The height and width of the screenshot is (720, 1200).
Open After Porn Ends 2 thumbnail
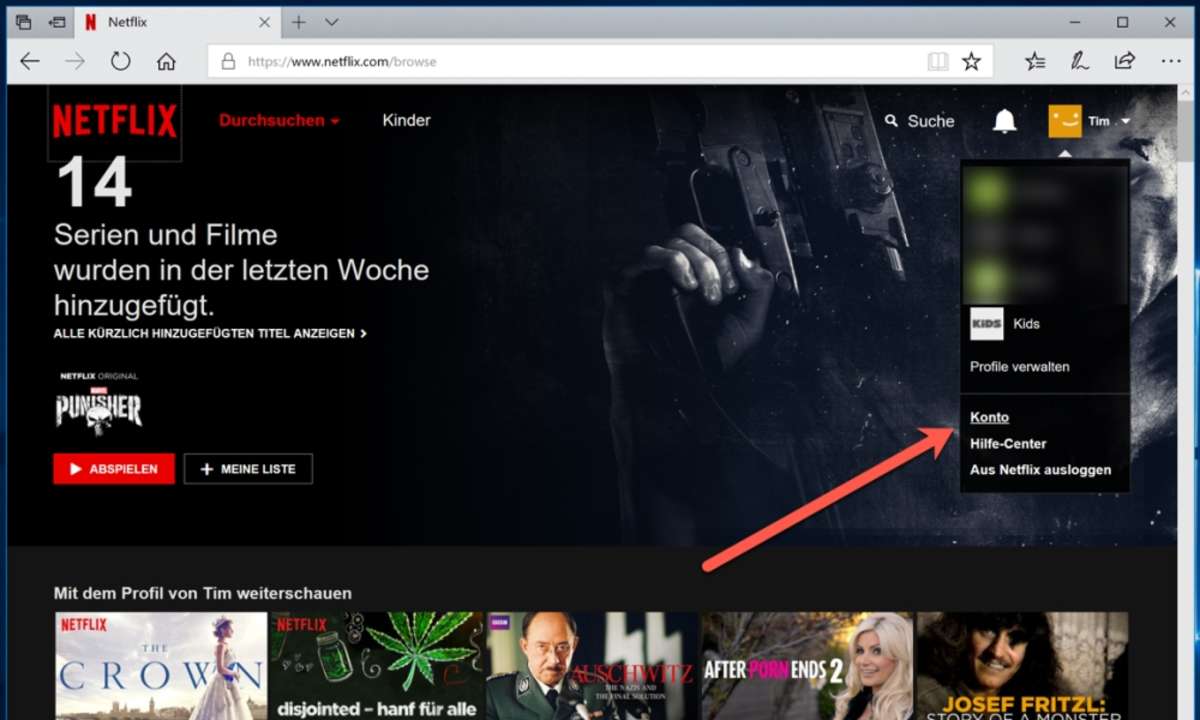click(x=807, y=666)
